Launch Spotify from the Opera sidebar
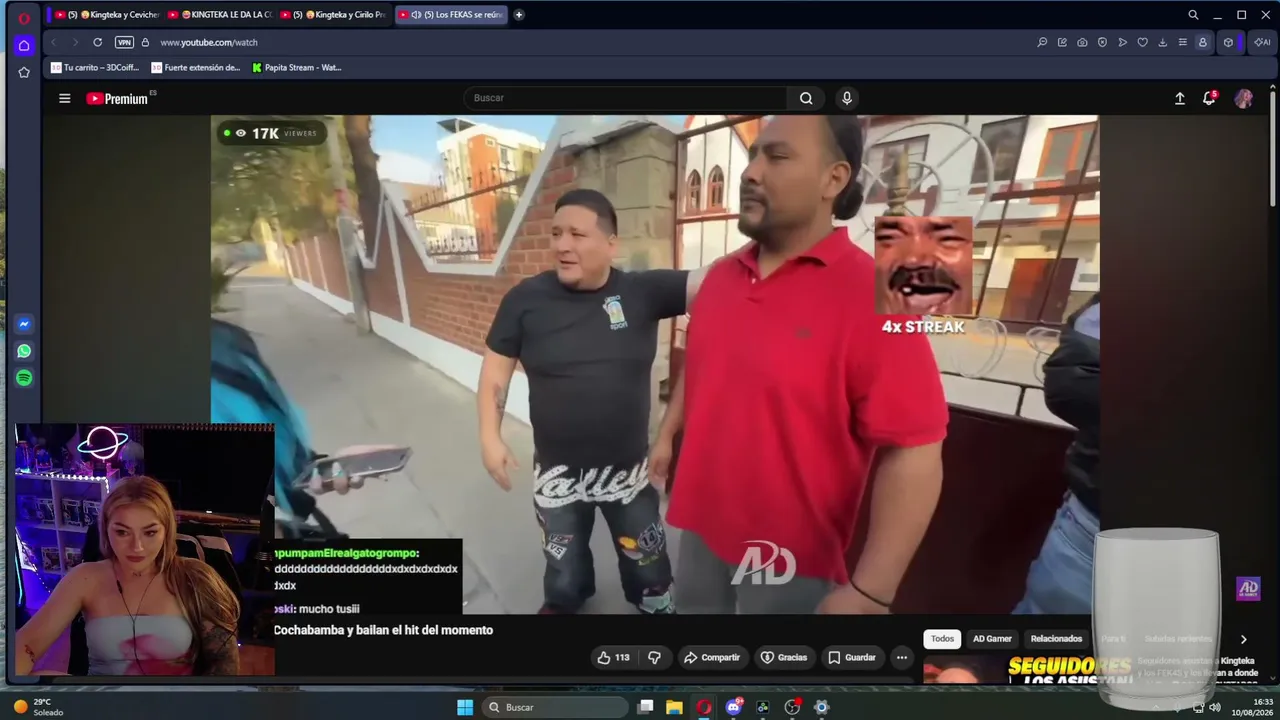Image resolution: width=1280 pixels, height=720 pixels. tap(24, 378)
